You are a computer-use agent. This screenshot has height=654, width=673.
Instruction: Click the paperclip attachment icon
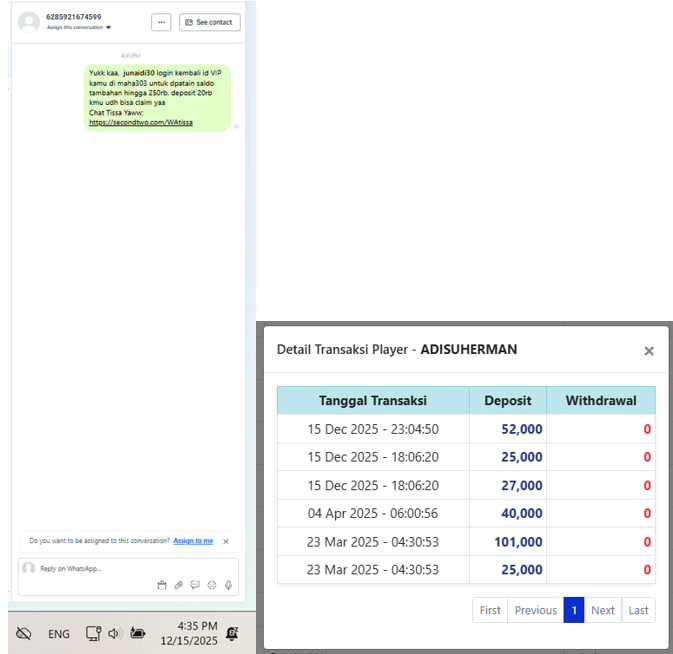(x=179, y=585)
